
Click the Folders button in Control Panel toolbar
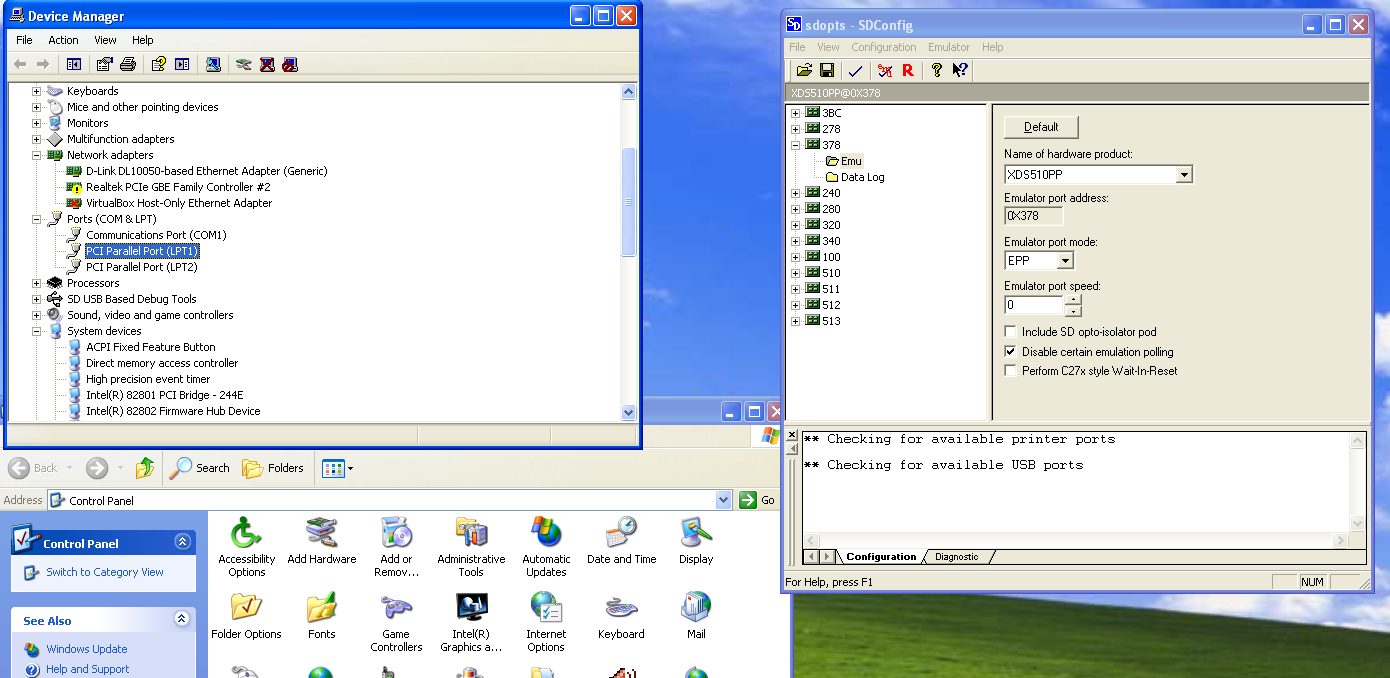pyautogui.click(x=273, y=467)
